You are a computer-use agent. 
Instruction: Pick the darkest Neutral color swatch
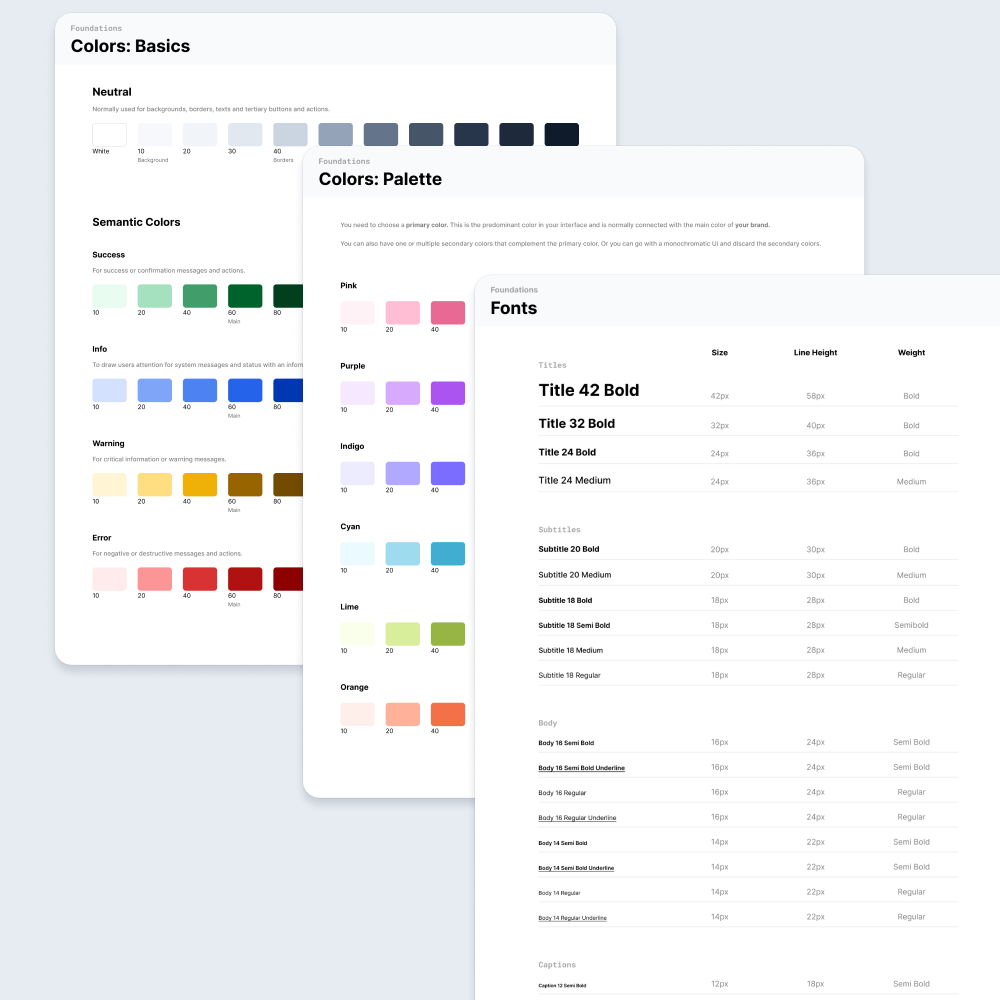561,135
